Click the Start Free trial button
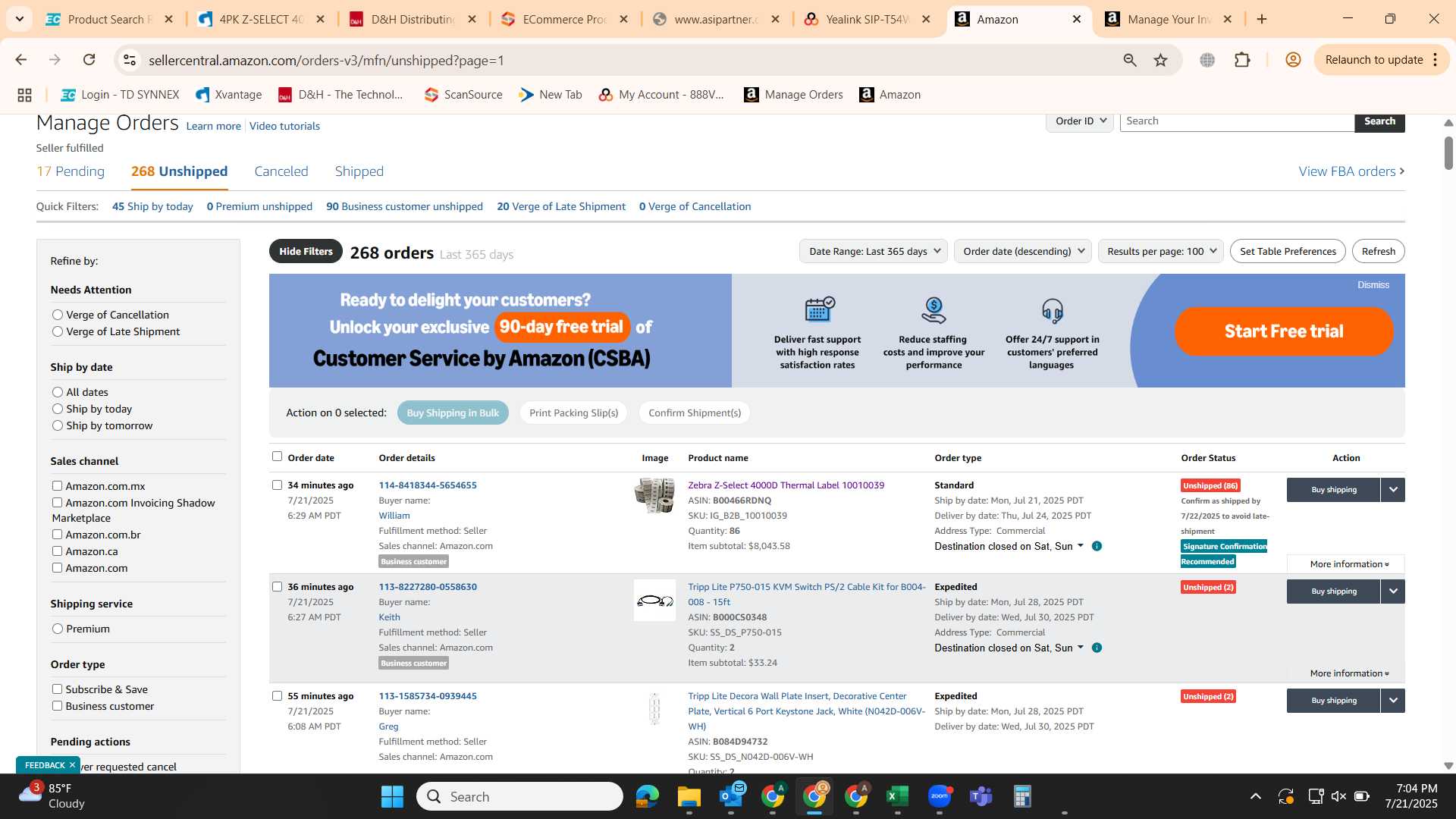This screenshot has height=819, width=1456. click(1284, 331)
